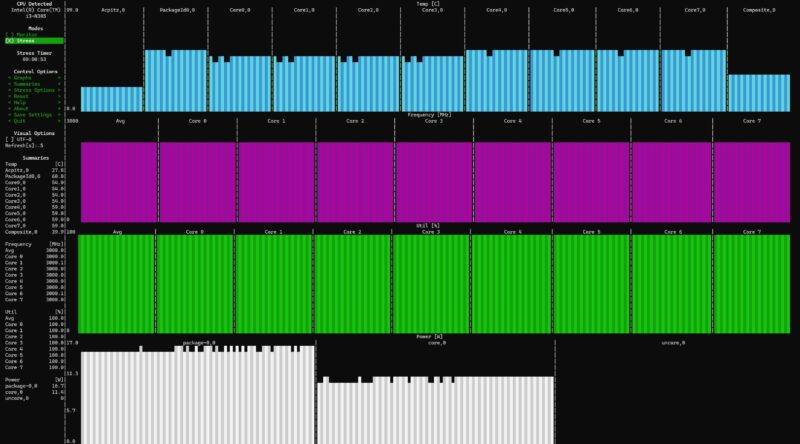800x444 pixels.
Task: Click Core 7 row under Frequency summary
Action: pos(34,300)
